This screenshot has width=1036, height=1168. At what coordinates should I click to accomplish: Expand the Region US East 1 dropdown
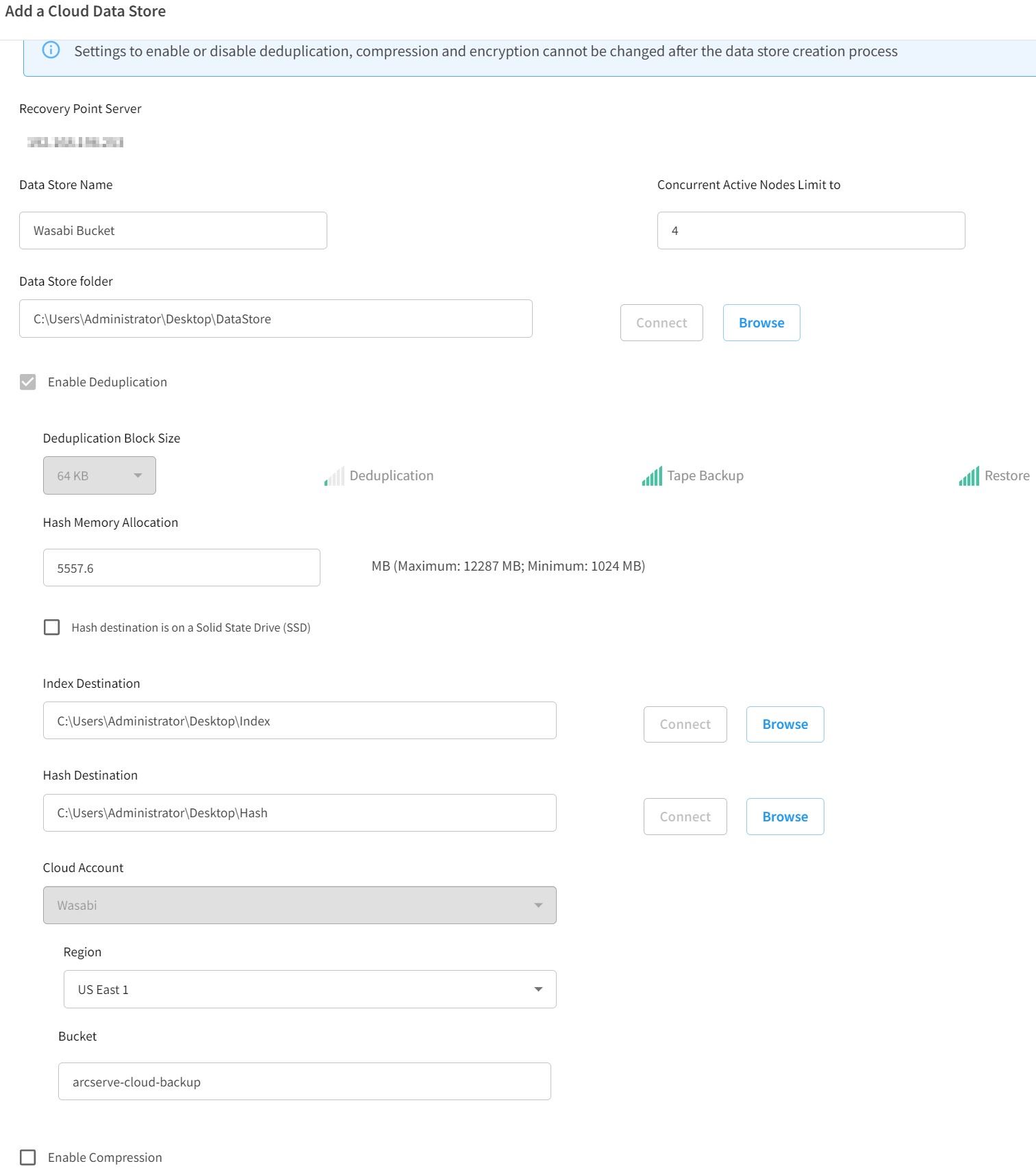coord(309,989)
